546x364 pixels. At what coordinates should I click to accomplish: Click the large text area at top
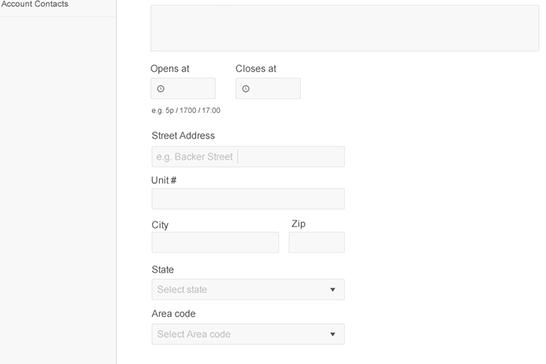345,28
